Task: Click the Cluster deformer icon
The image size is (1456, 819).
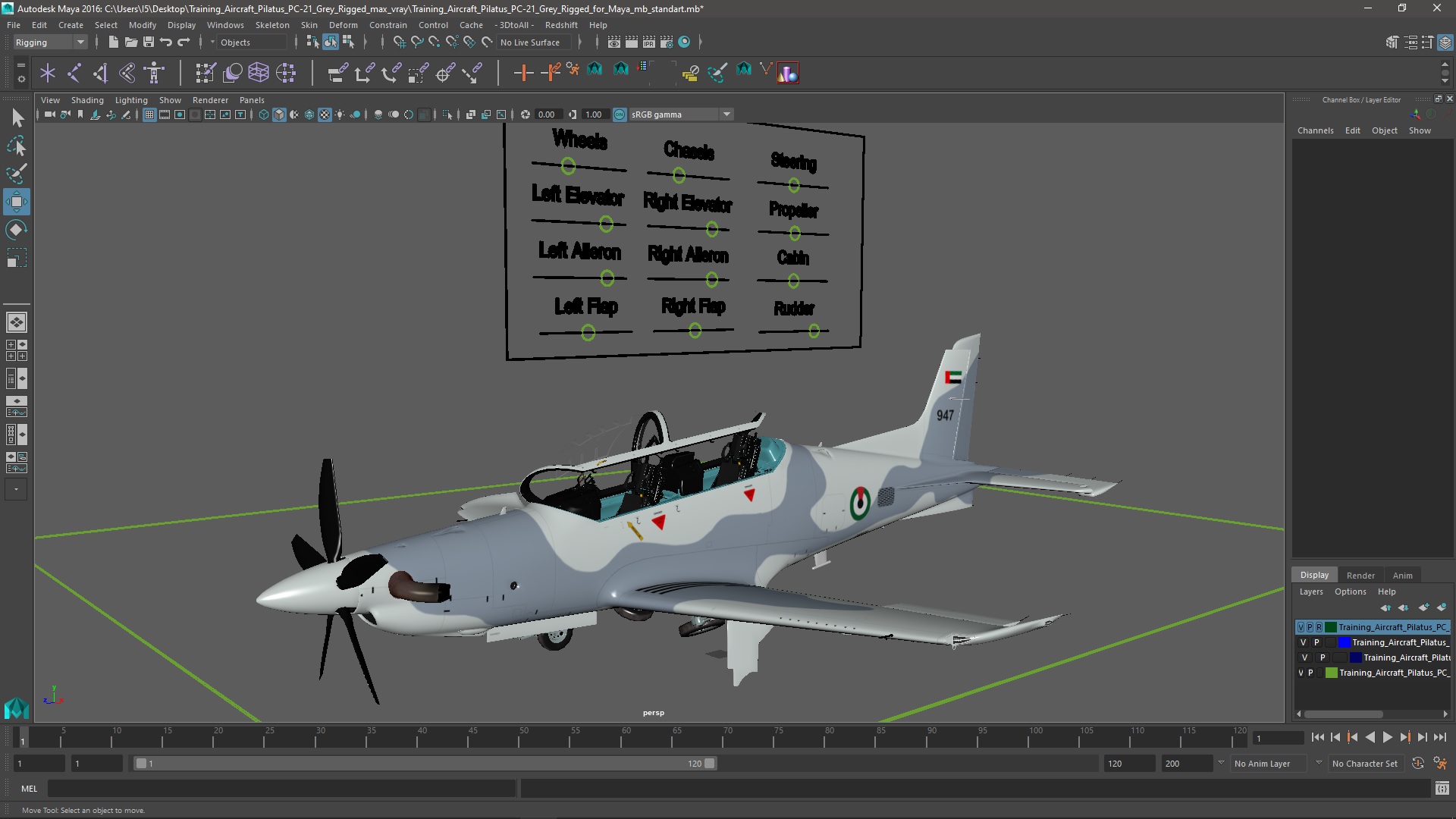Action: click(x=286, y=73)
